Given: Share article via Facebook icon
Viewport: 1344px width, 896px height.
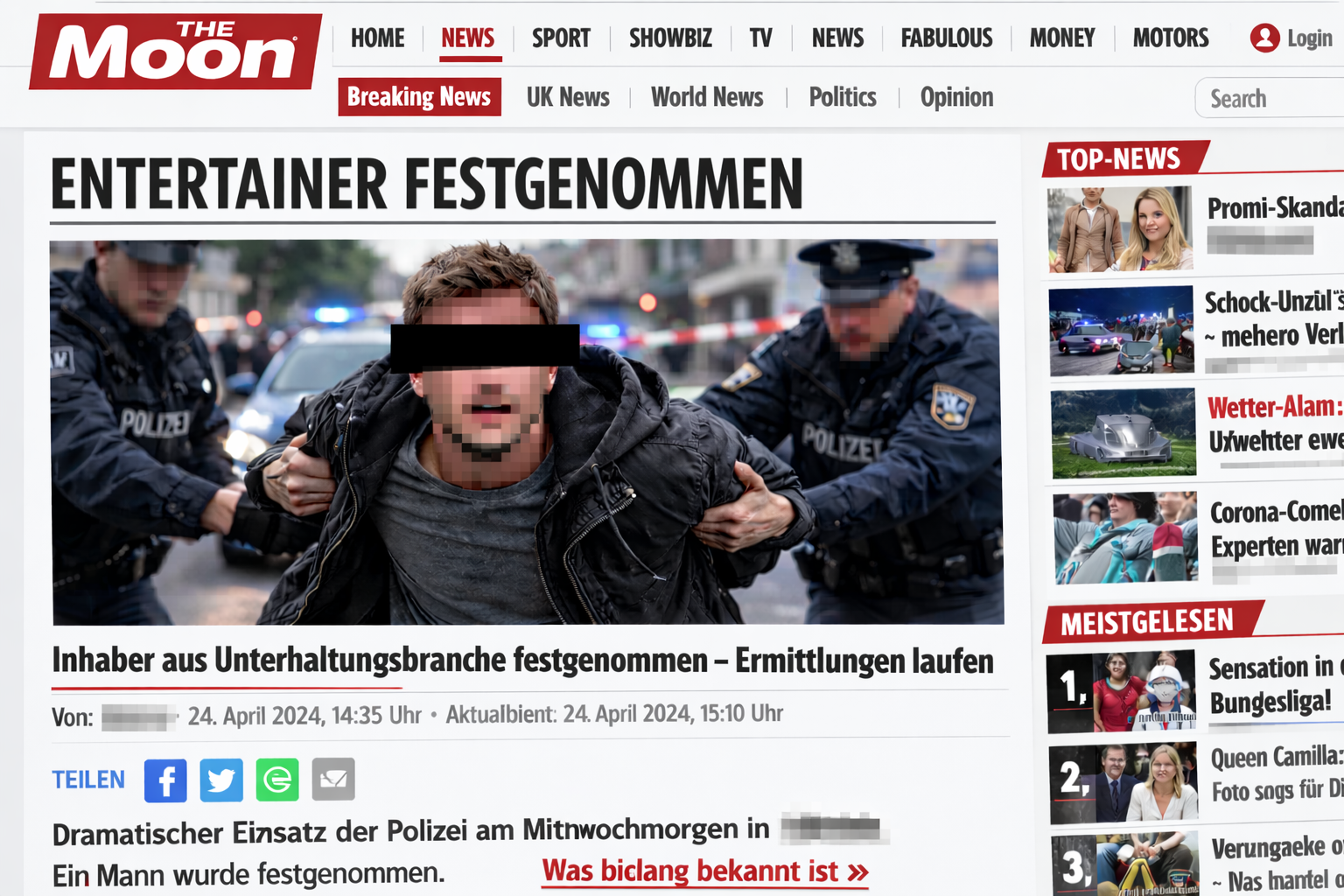Looking at the screenshot, I should [165, 780].
